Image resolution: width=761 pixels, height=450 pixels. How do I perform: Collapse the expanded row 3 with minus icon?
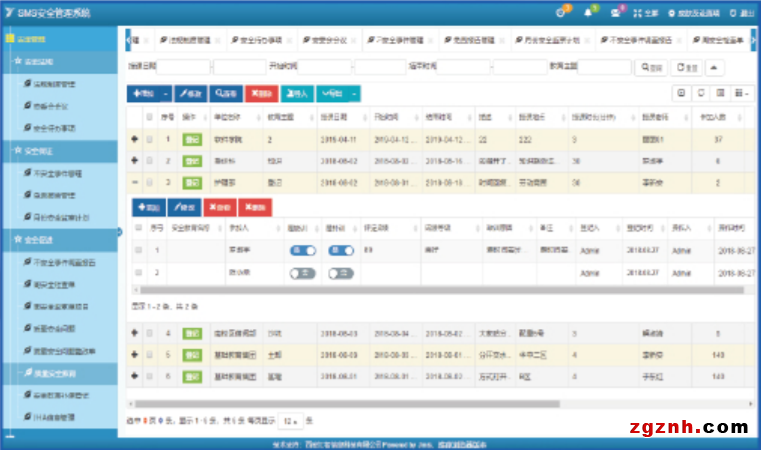pyautogui.click(x=135, y=183)
